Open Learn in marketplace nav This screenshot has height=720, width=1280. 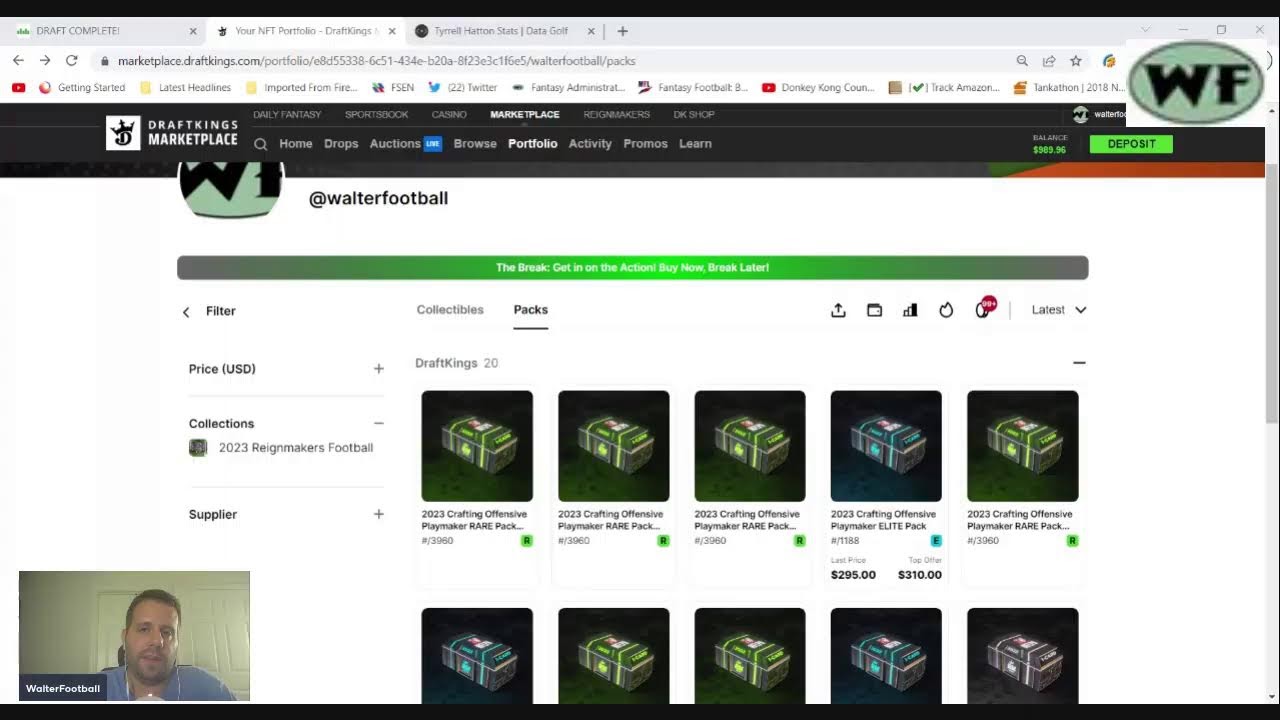[695, 144]
